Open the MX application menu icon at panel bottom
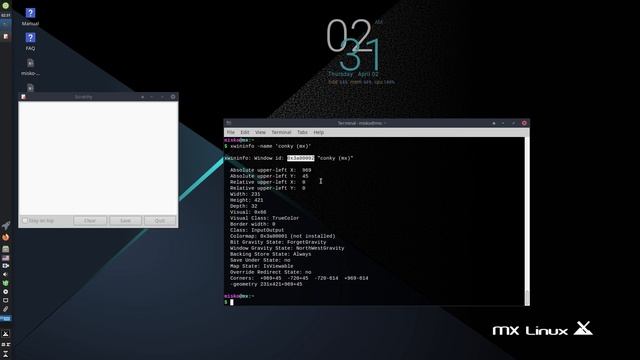 point(5,333)
